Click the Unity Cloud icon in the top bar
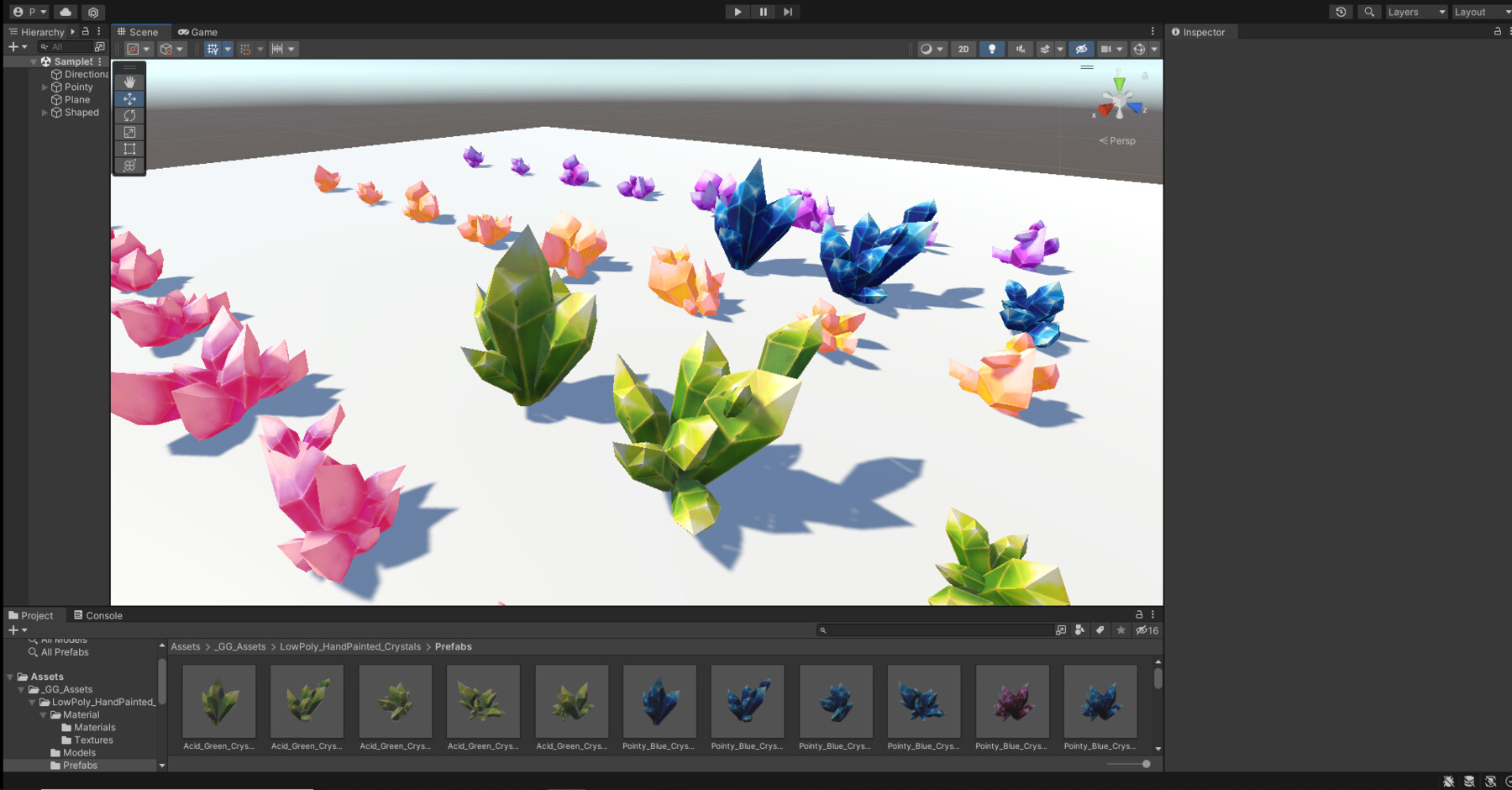1512x790 pixels. click(66, 12)
